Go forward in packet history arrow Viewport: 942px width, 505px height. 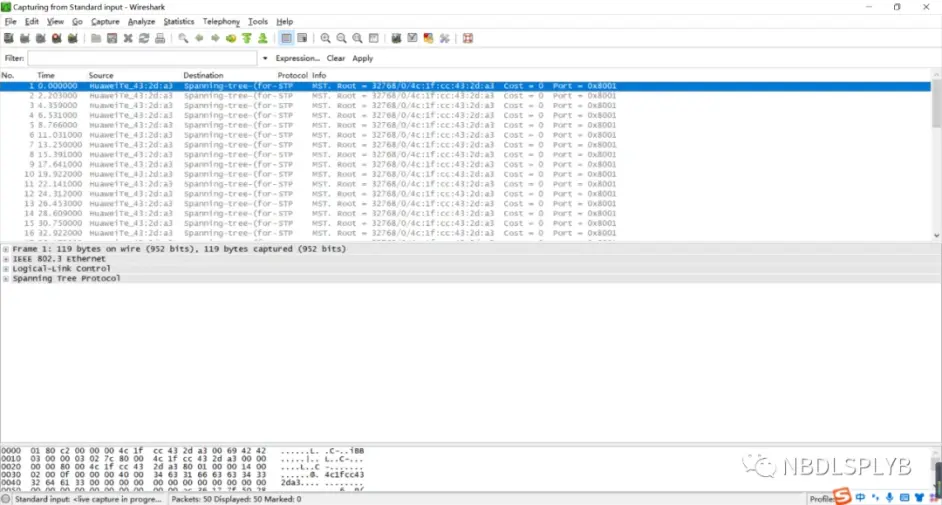[x=215, y=38]
